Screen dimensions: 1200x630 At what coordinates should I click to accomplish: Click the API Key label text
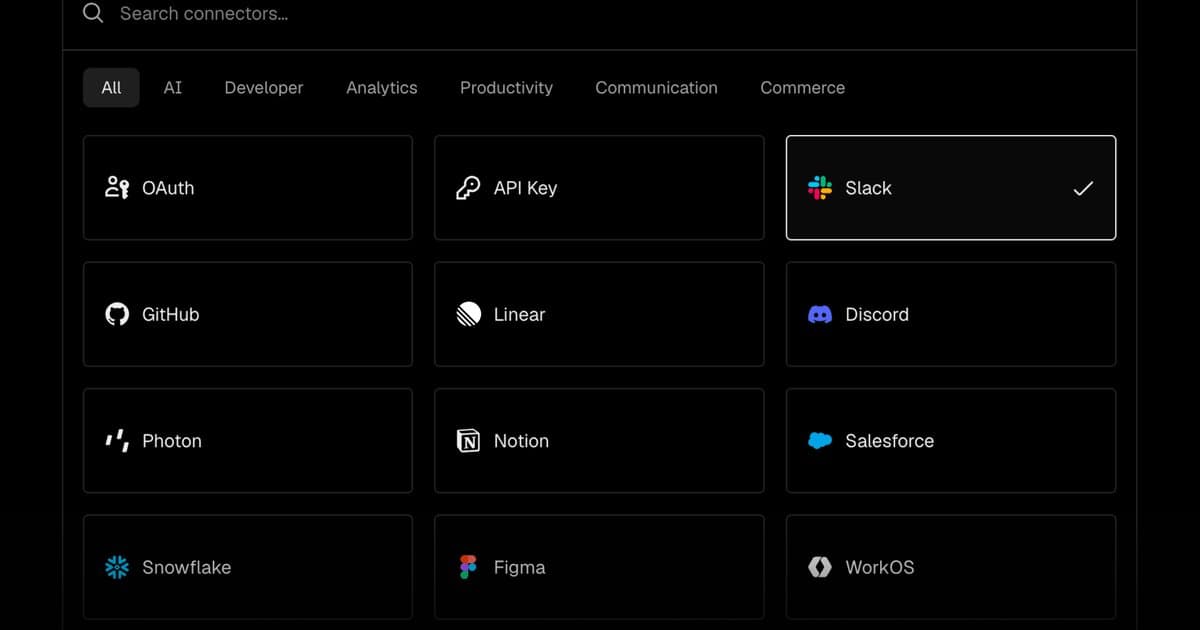(525, 188)
